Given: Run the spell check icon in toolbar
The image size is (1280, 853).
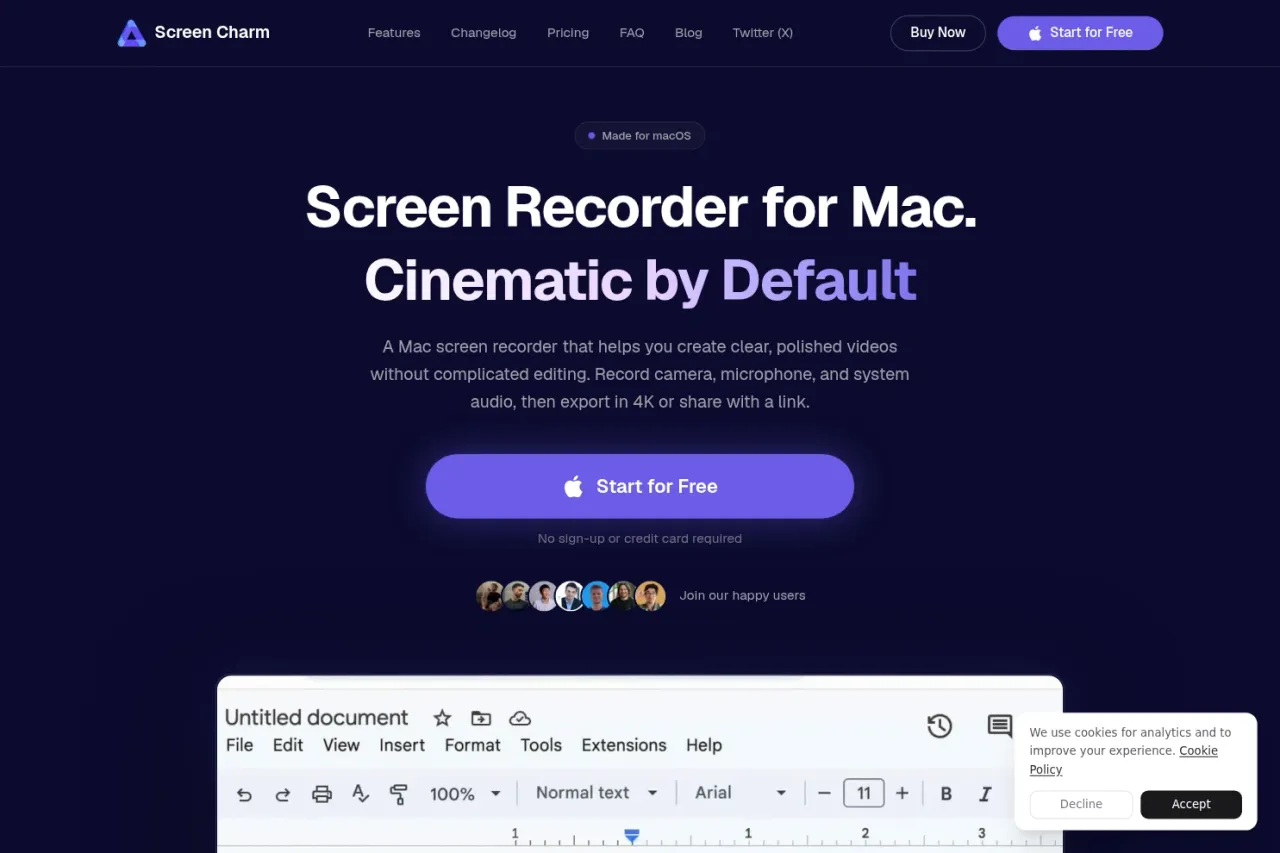Looking at the screenshot, I should pyautogui.click(x=361, y=794).
